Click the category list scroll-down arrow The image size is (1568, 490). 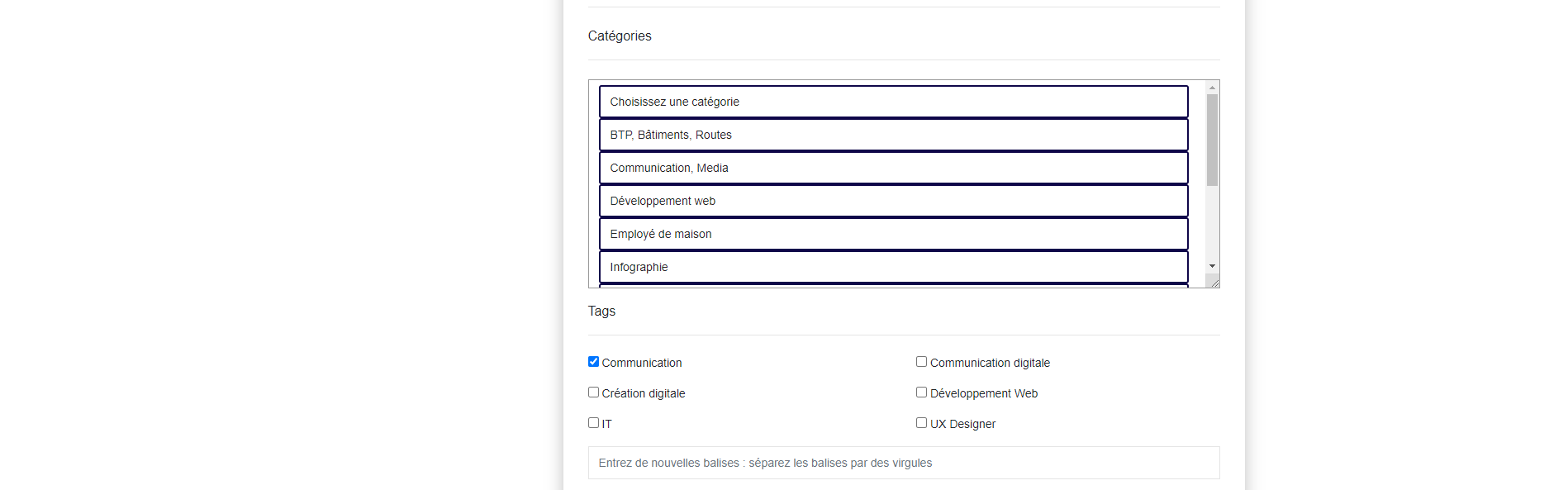1212,266
